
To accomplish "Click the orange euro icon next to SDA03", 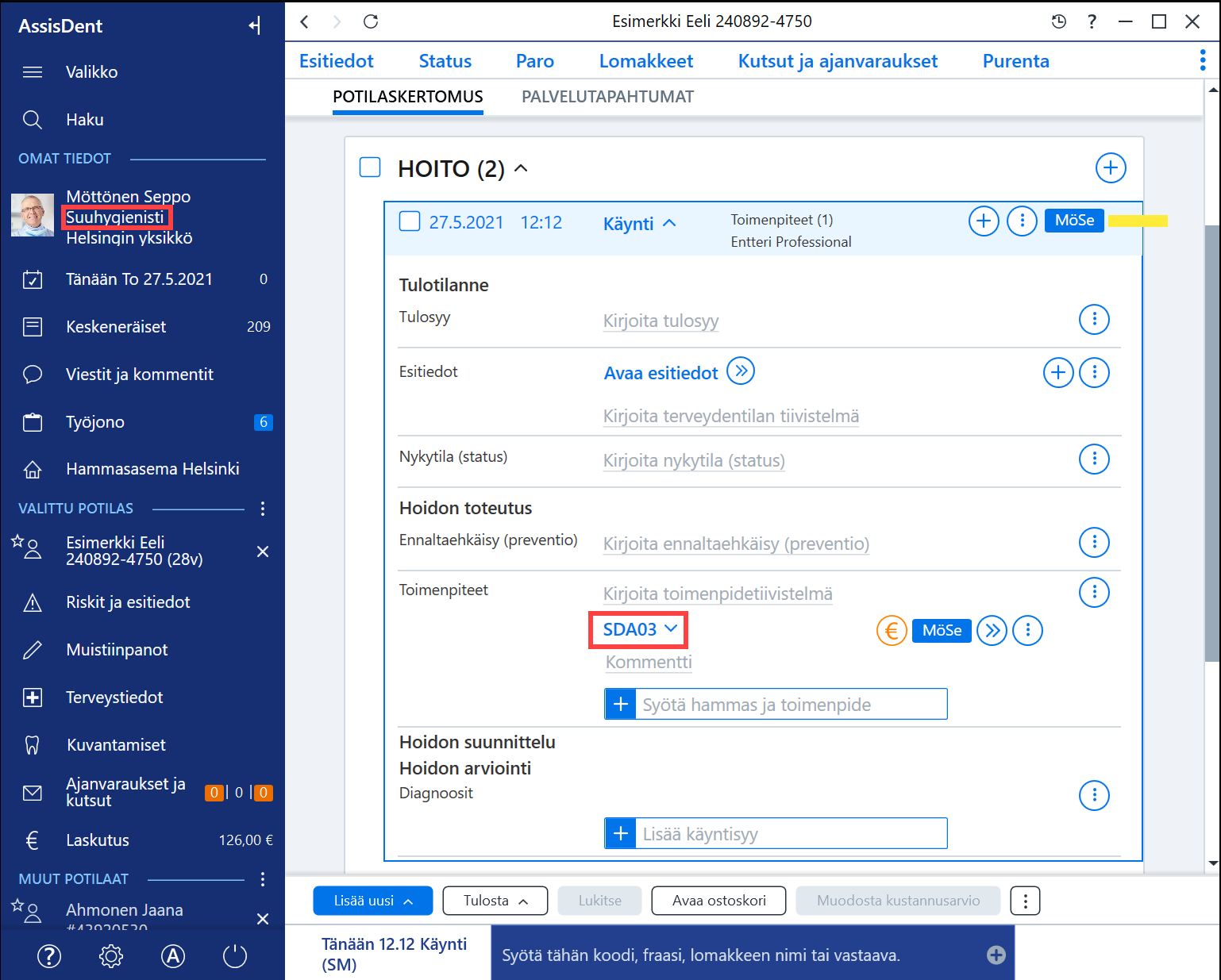I will [x=892, y=631].
